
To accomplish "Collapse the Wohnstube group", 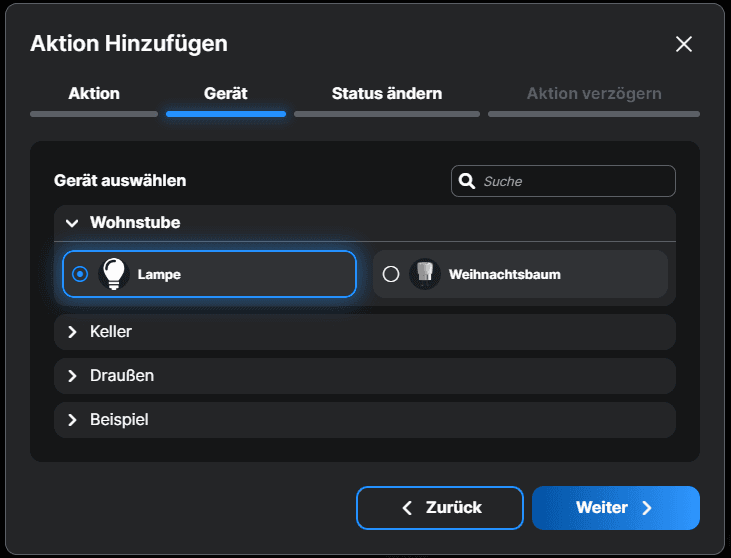I will [x=72, y=223].
